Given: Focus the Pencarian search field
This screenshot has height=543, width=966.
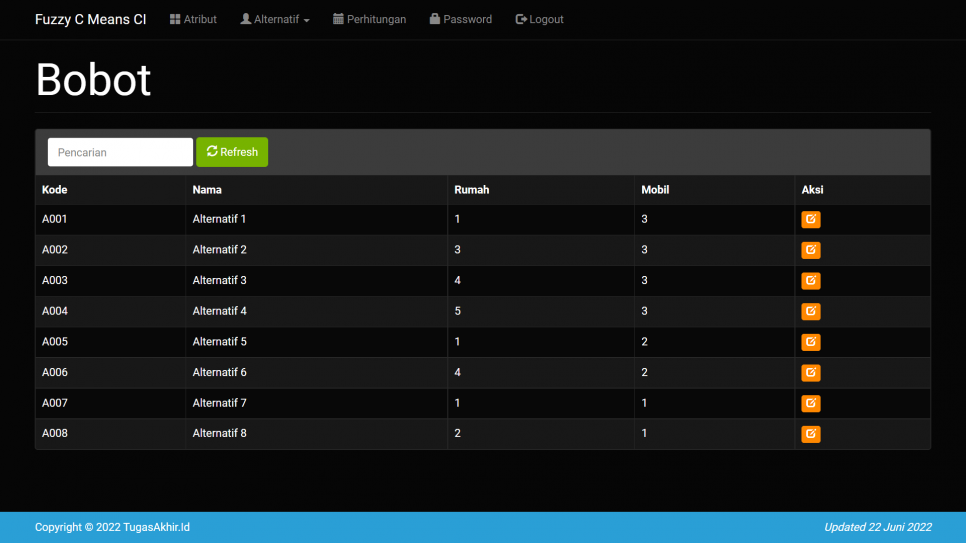Looking at the screenshot, I should pos(120,152).
